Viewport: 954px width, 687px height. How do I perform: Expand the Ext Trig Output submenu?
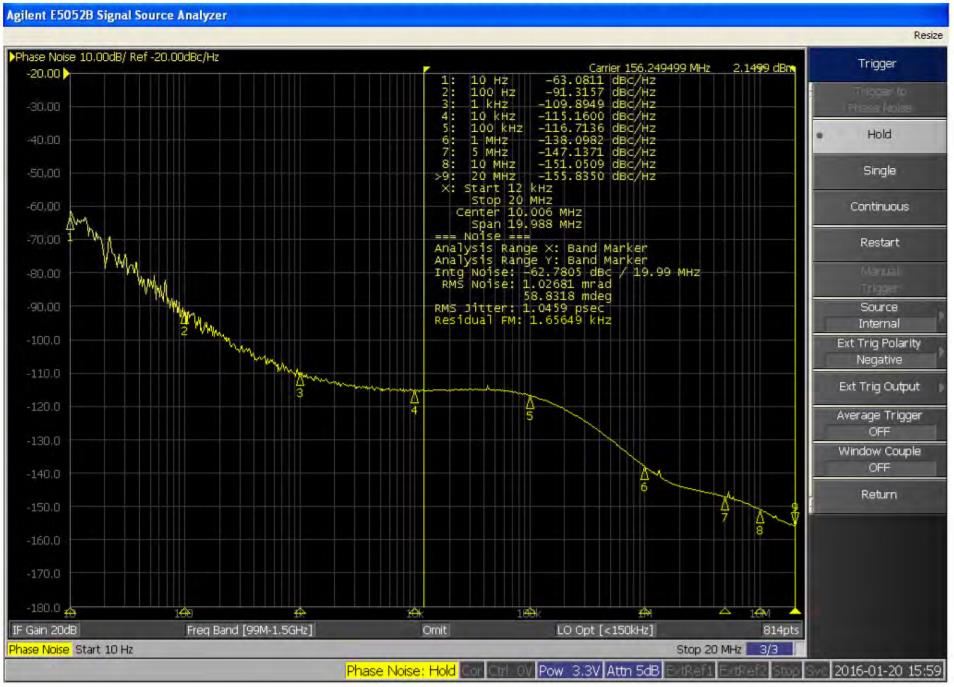[878, 387]
